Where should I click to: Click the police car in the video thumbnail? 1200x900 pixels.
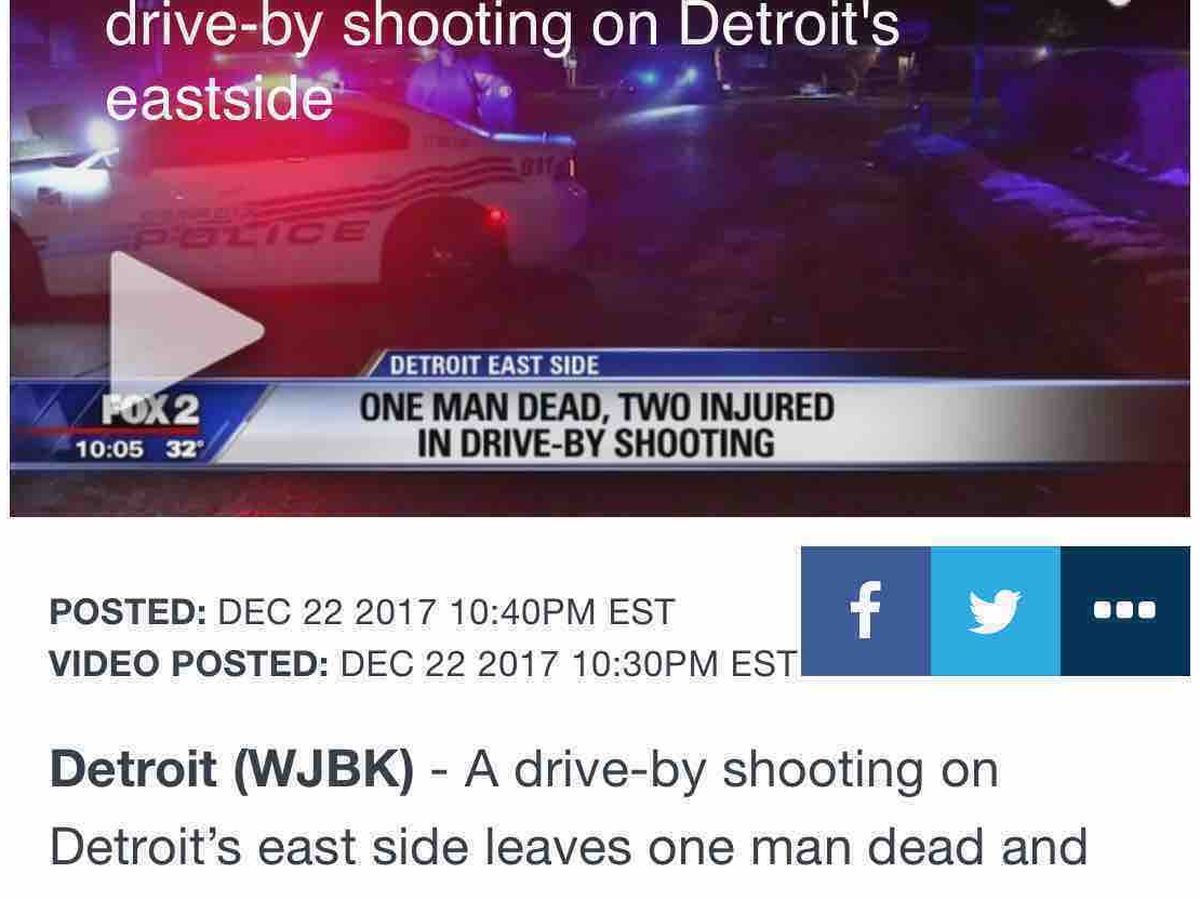[300, 200]
